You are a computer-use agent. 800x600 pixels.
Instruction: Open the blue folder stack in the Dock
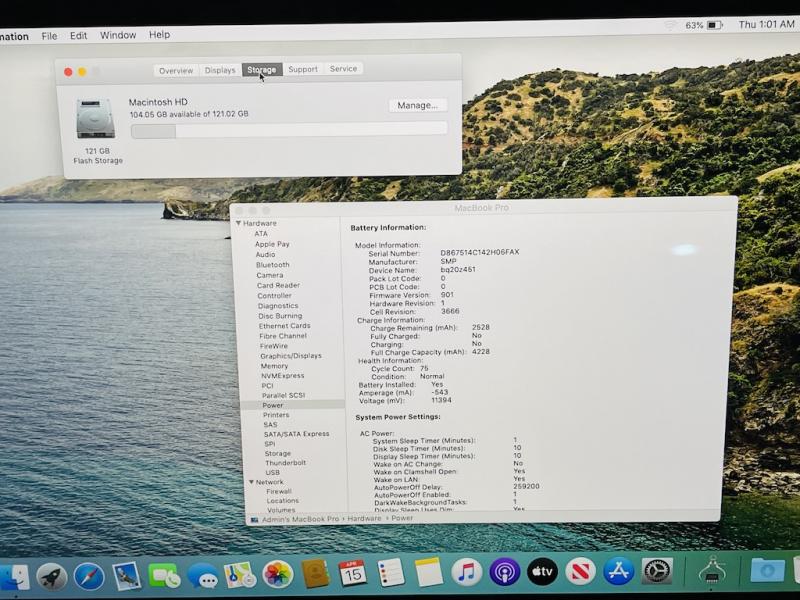(767, 570)
